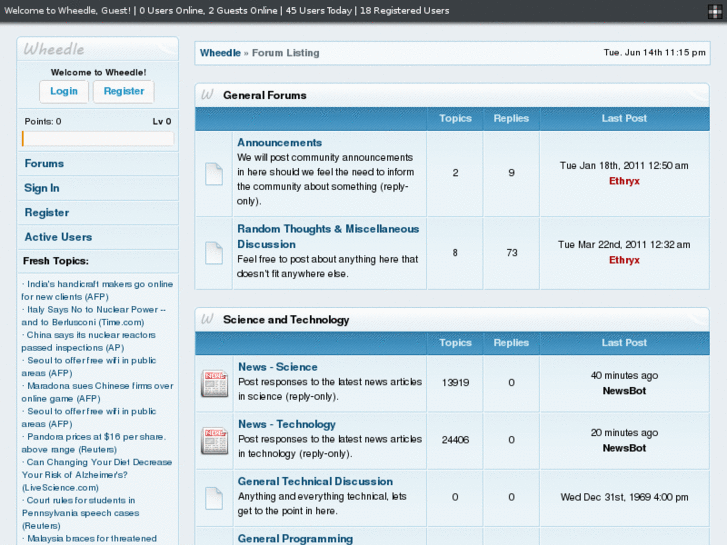Open the Announcements forum
Screen dimensions: 727x545
[x=280, y=142]
